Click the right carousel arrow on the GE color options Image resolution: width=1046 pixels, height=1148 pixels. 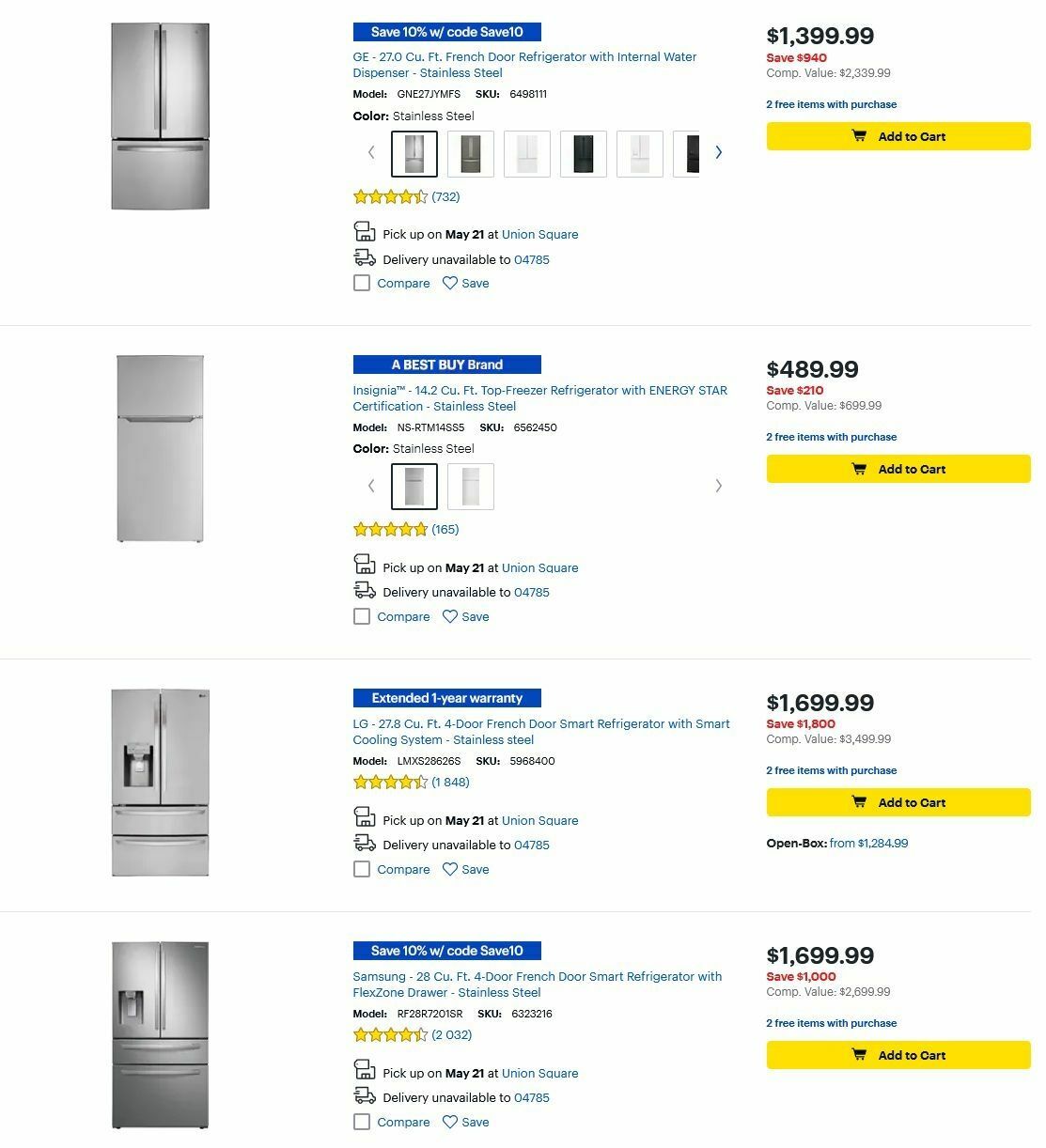[718, 151]
